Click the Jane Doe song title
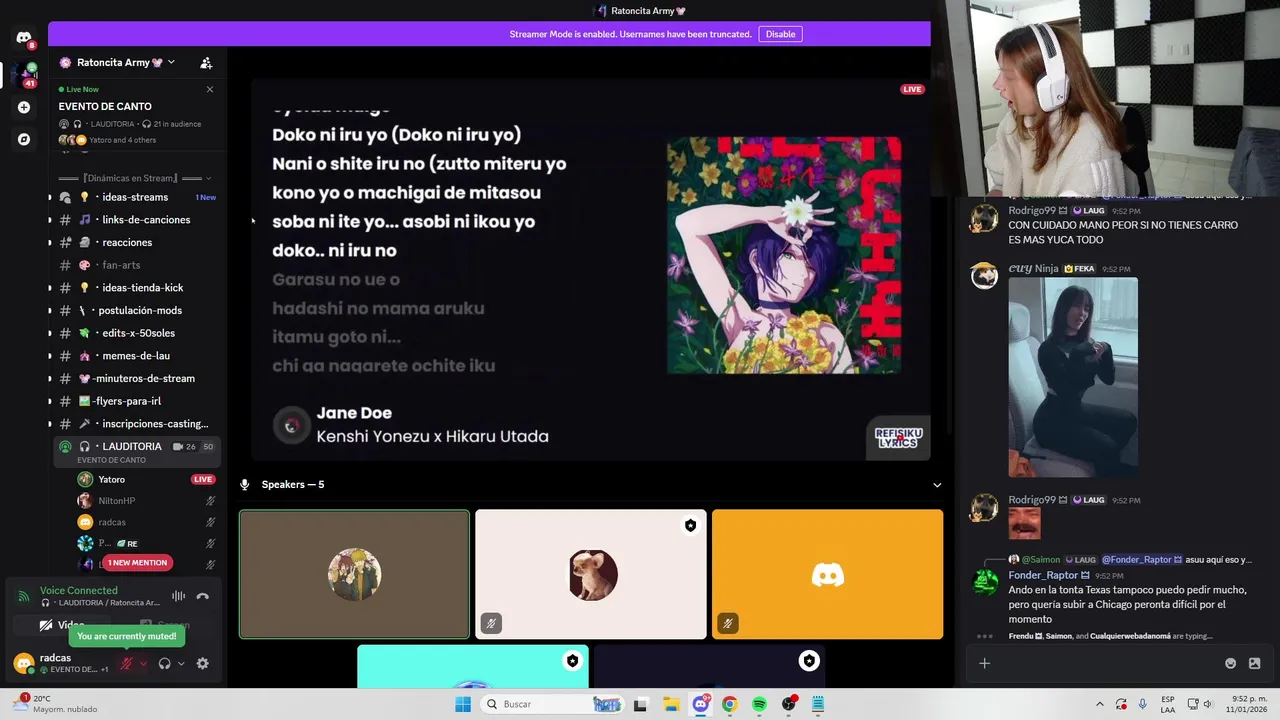This screenshot has height=720, width=1280. 354,413
